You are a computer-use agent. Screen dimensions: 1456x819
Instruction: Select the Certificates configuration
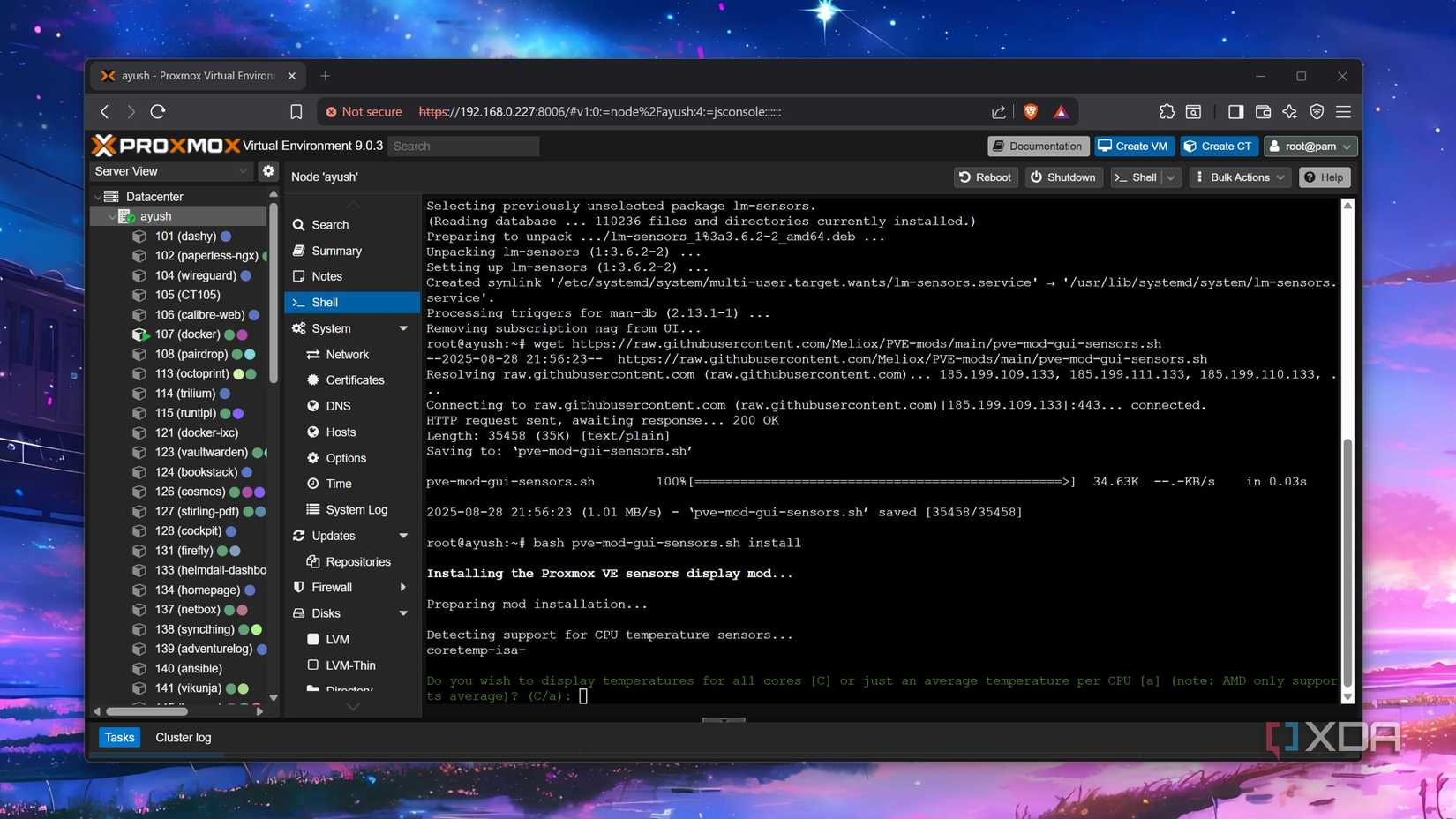pos(355,379)
